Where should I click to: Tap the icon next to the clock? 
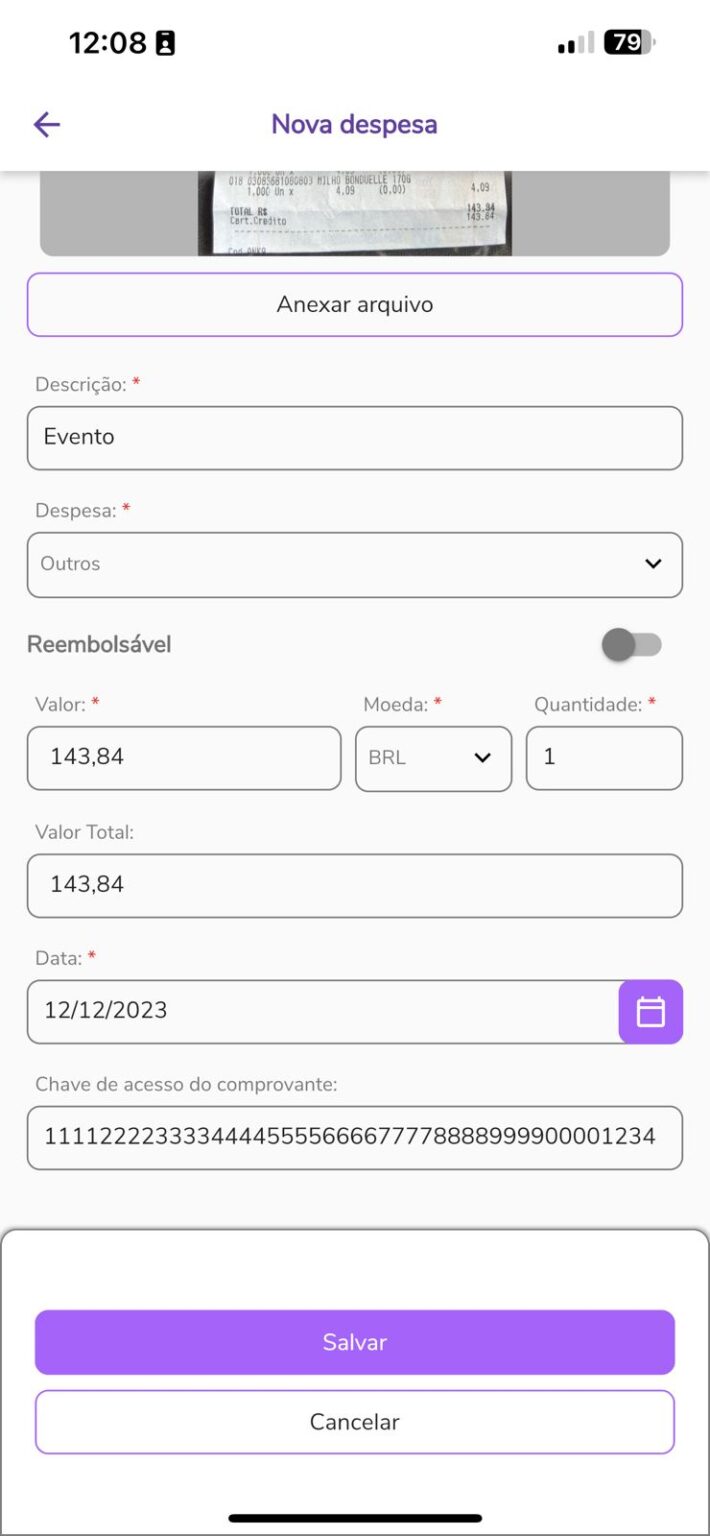163,42
